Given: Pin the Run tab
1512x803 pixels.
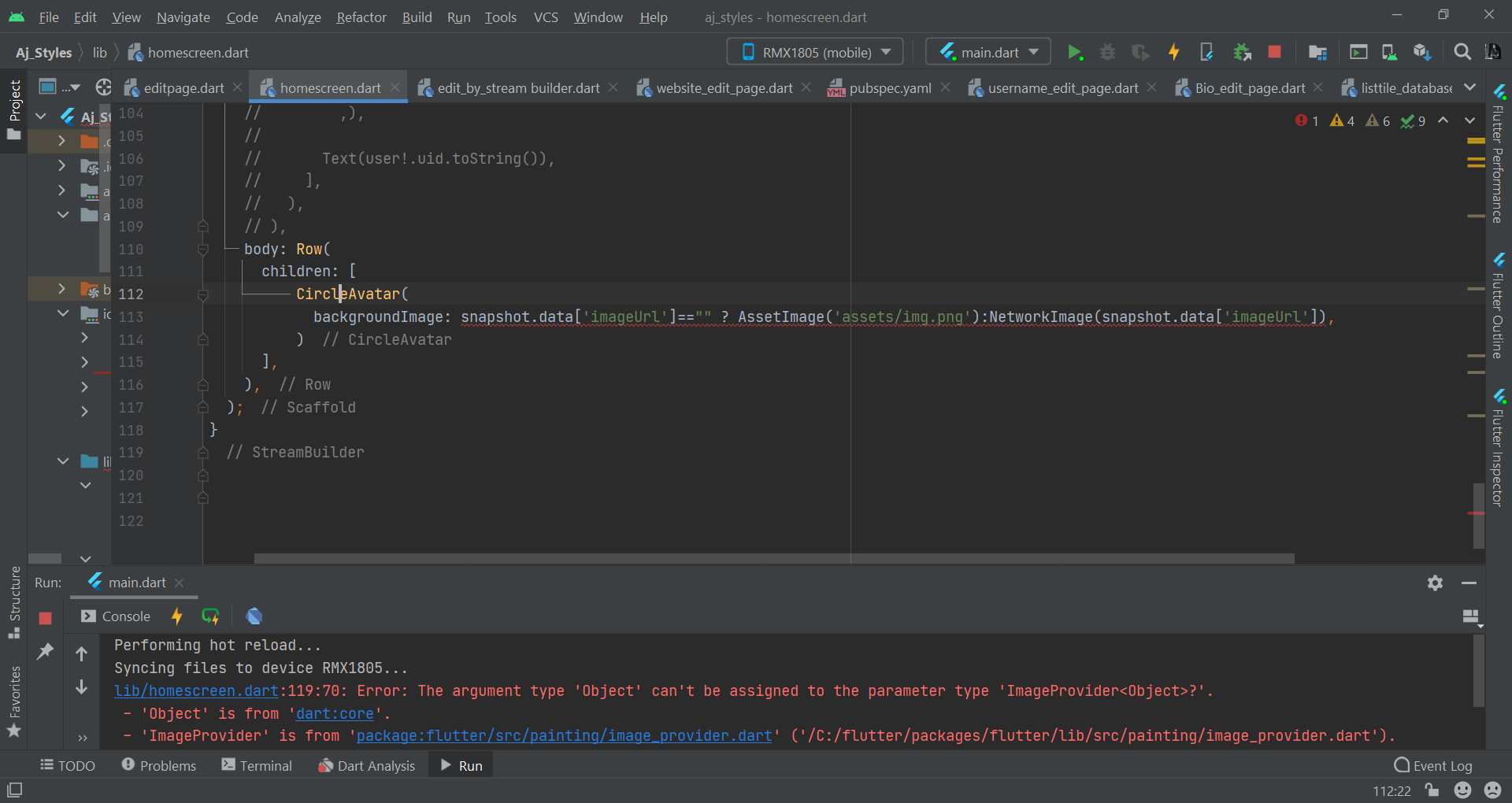Looking at the screenshot, I should (x=45, y=651).
